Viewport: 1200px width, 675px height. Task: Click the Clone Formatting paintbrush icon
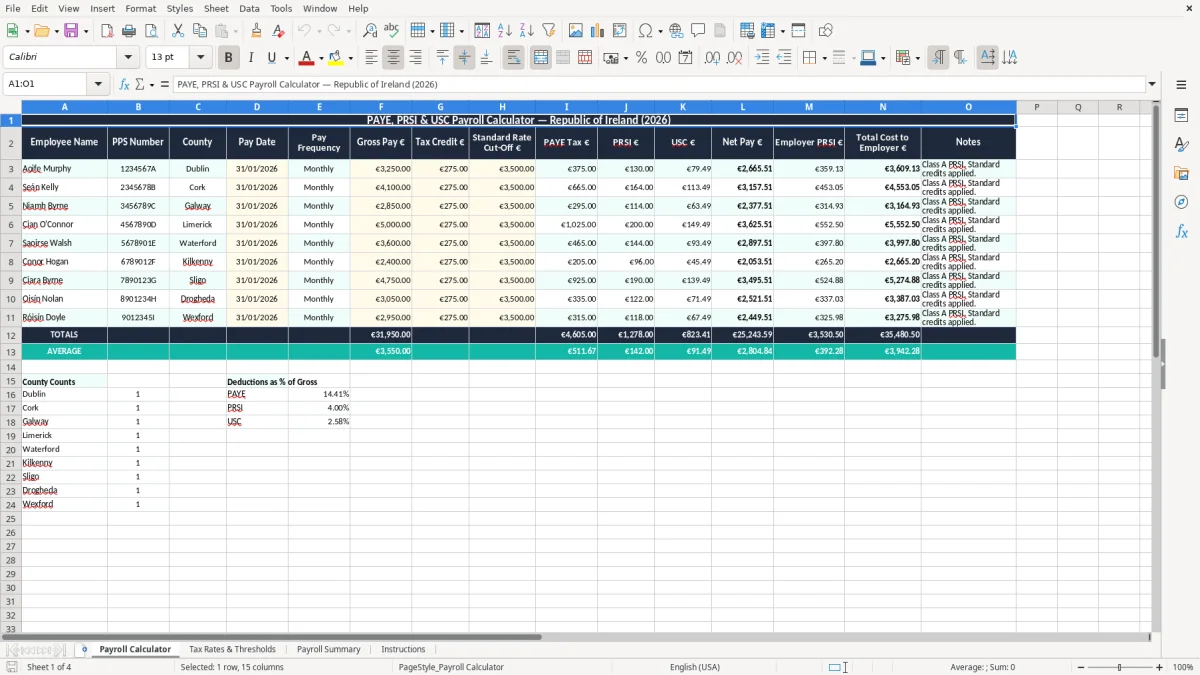(x=257, y=31)
